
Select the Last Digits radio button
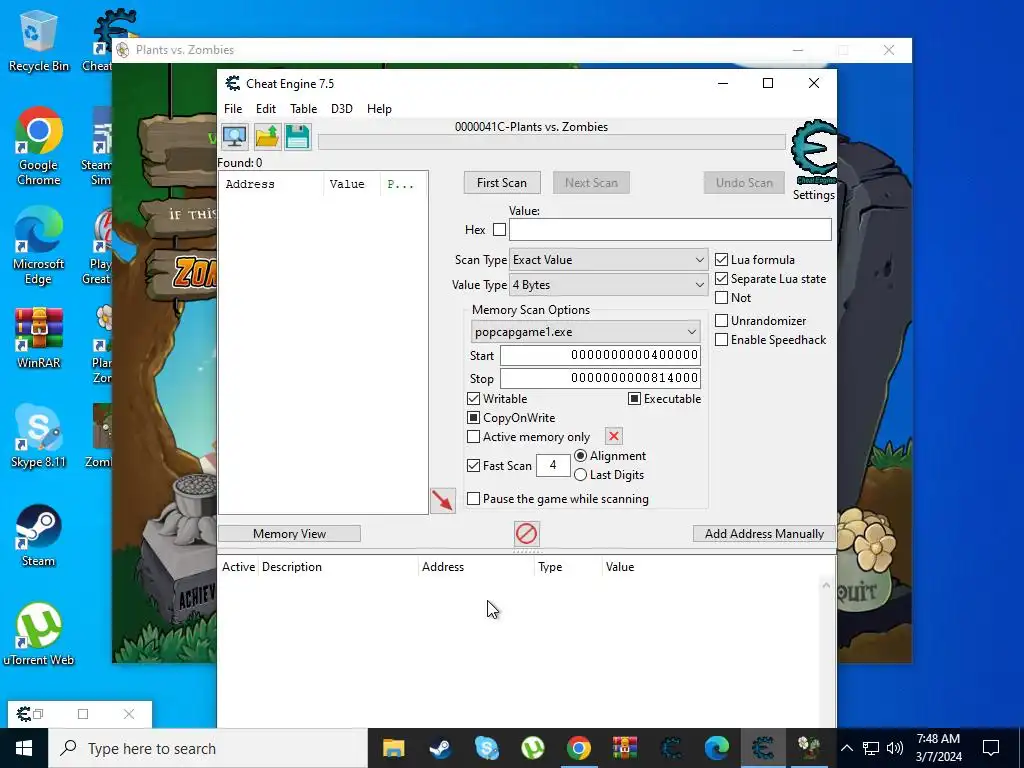[581, 475]
